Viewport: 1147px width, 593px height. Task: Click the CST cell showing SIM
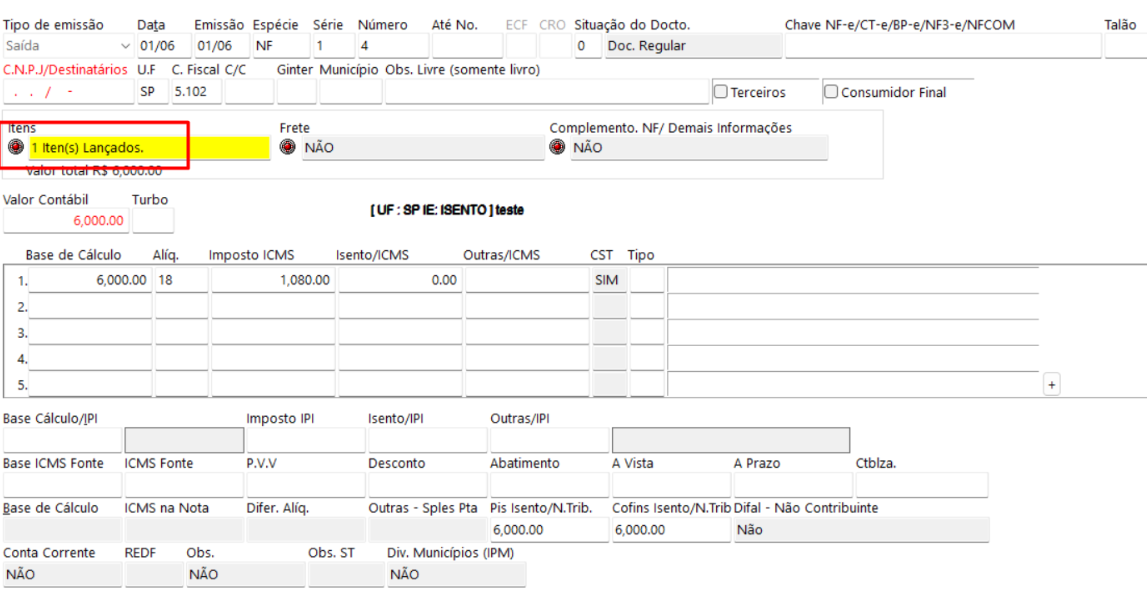click(x=609, y=280)
